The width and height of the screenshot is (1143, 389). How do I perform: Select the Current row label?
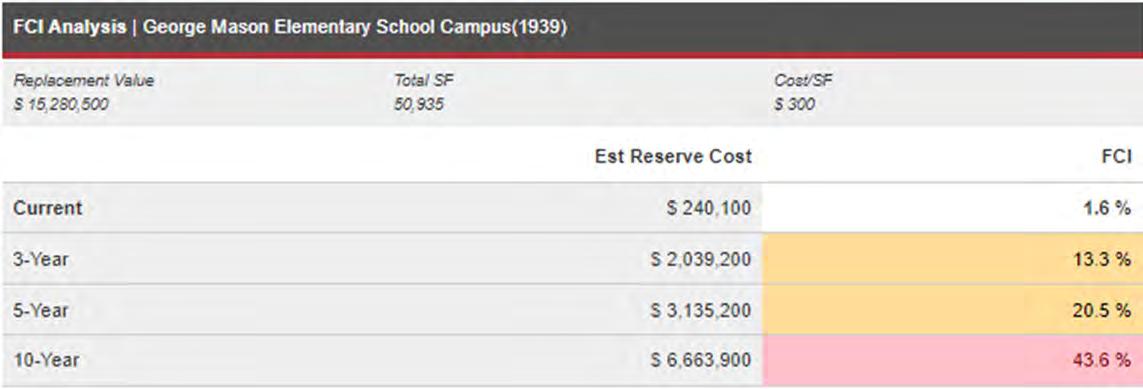pos(47,208)
